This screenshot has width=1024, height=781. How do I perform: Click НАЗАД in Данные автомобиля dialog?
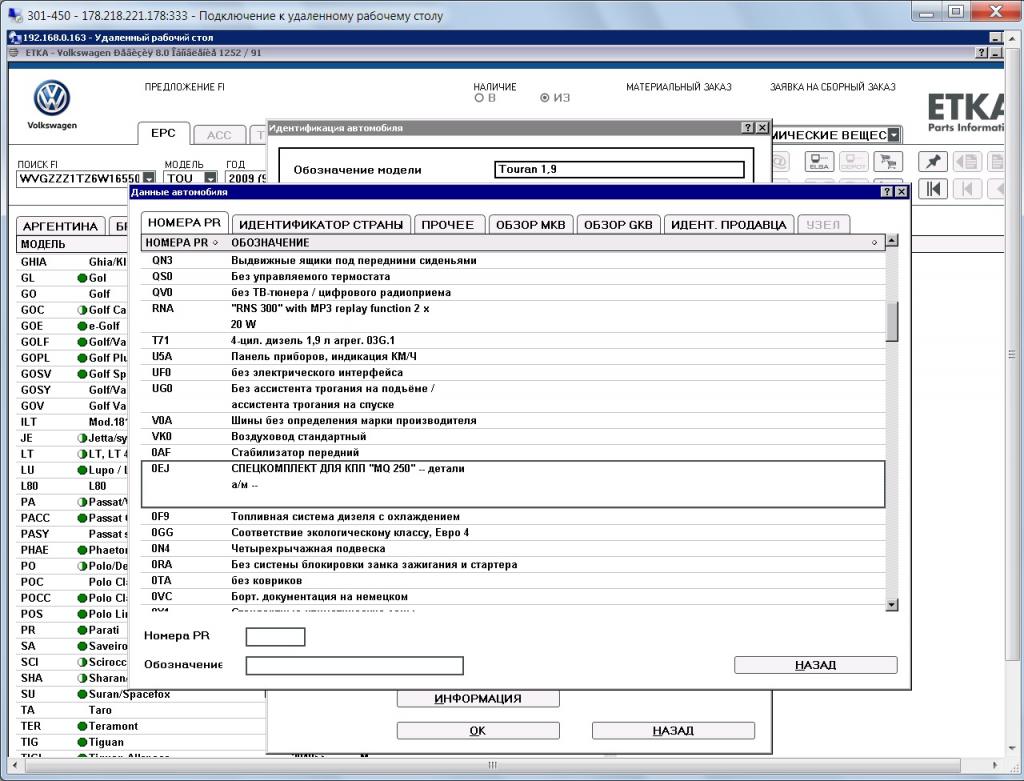tap(816, 665)
